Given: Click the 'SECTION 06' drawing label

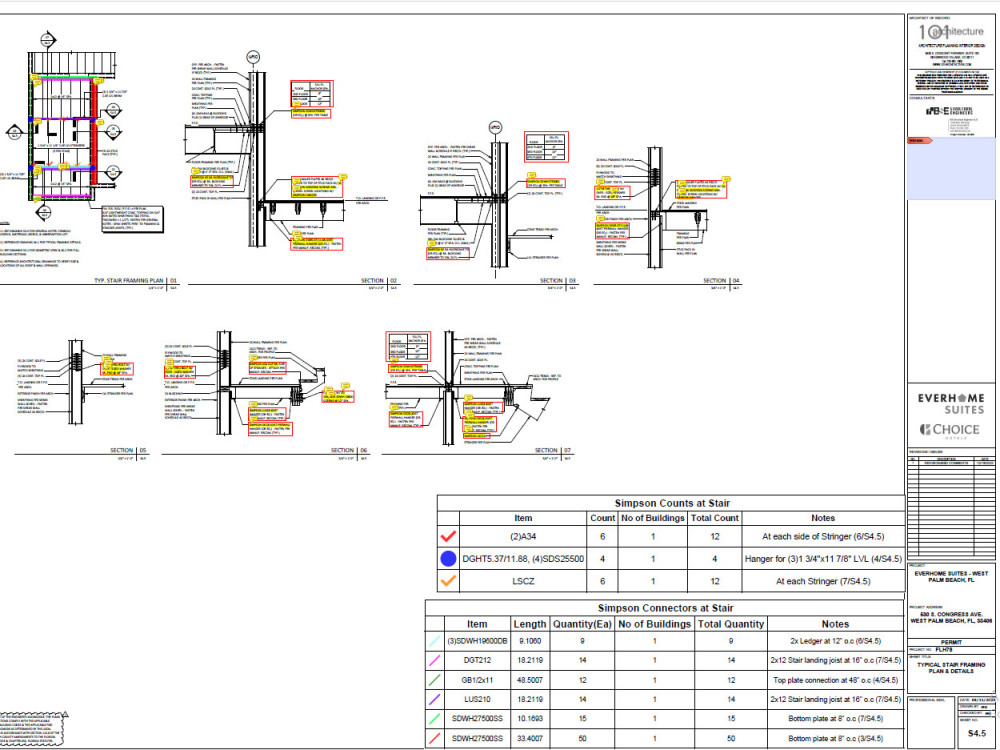Looking at the screenshot, I should (349, 450).
